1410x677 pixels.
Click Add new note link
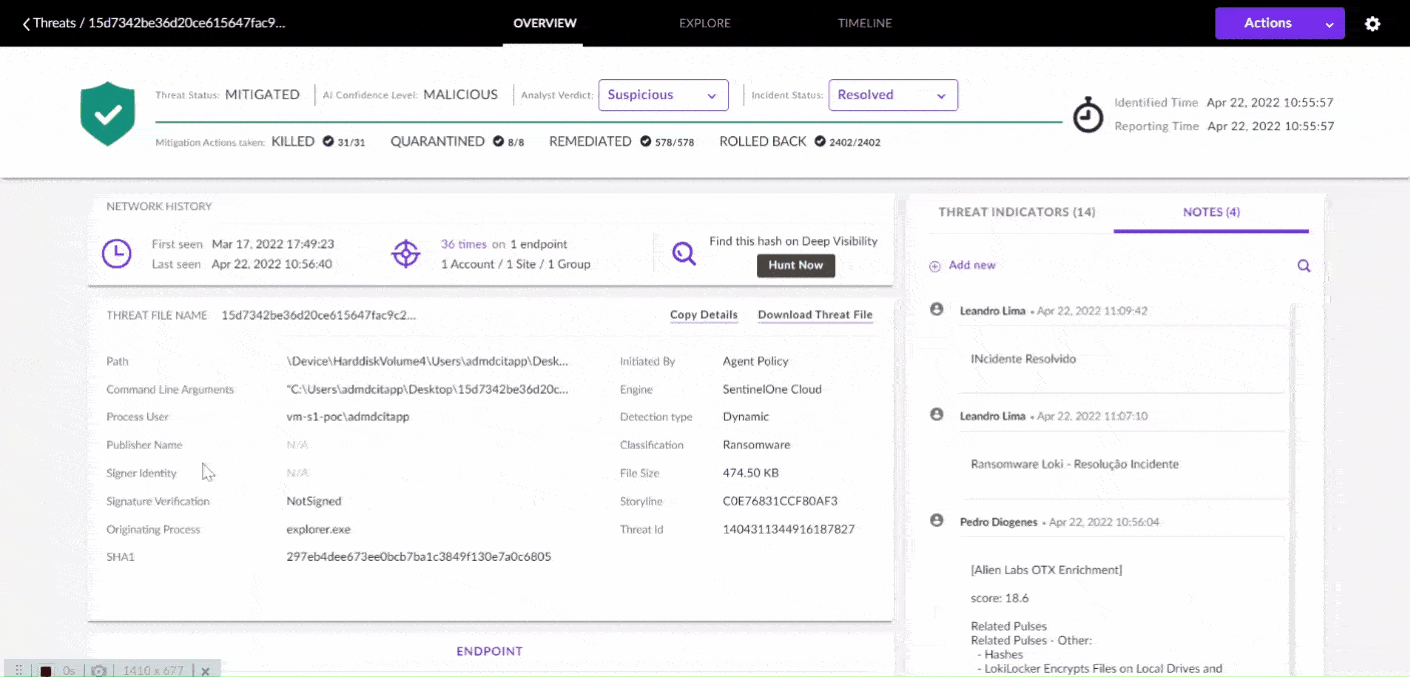972,266
